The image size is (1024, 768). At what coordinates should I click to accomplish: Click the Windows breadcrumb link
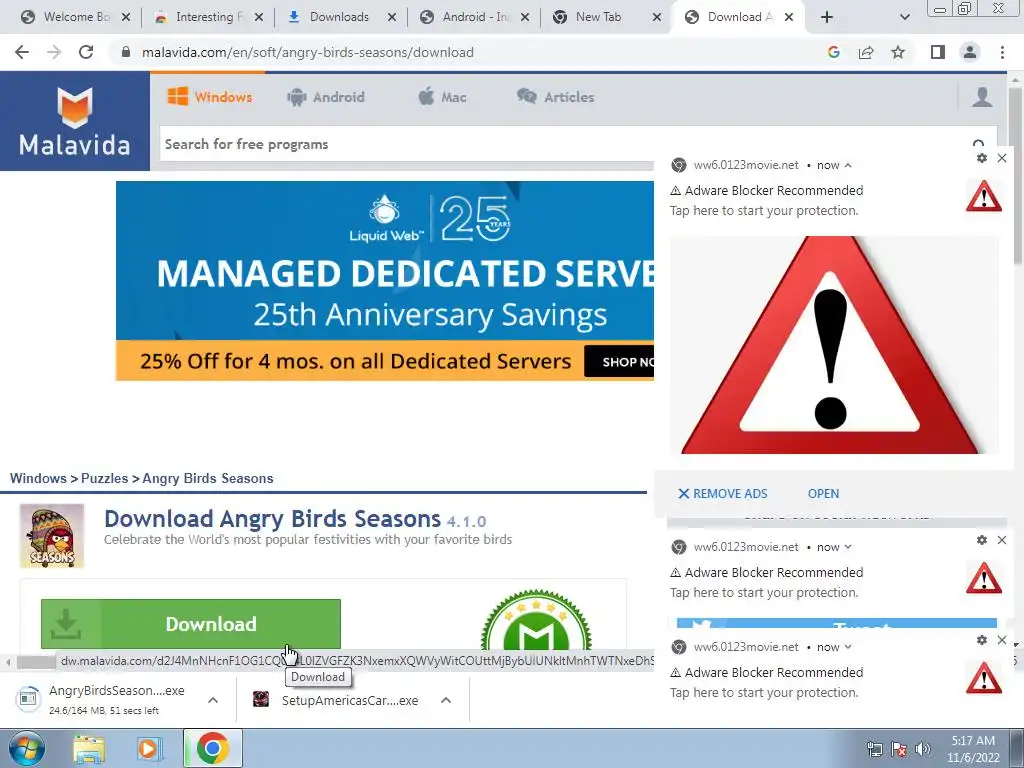[38, 478]
